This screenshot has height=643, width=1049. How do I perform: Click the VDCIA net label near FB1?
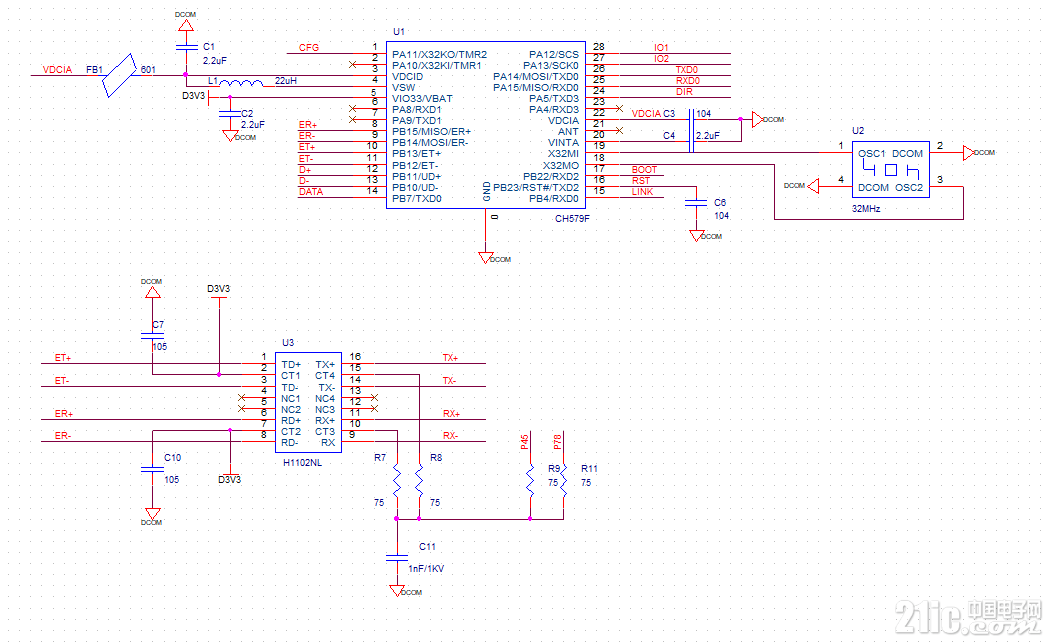coord(58,70)
